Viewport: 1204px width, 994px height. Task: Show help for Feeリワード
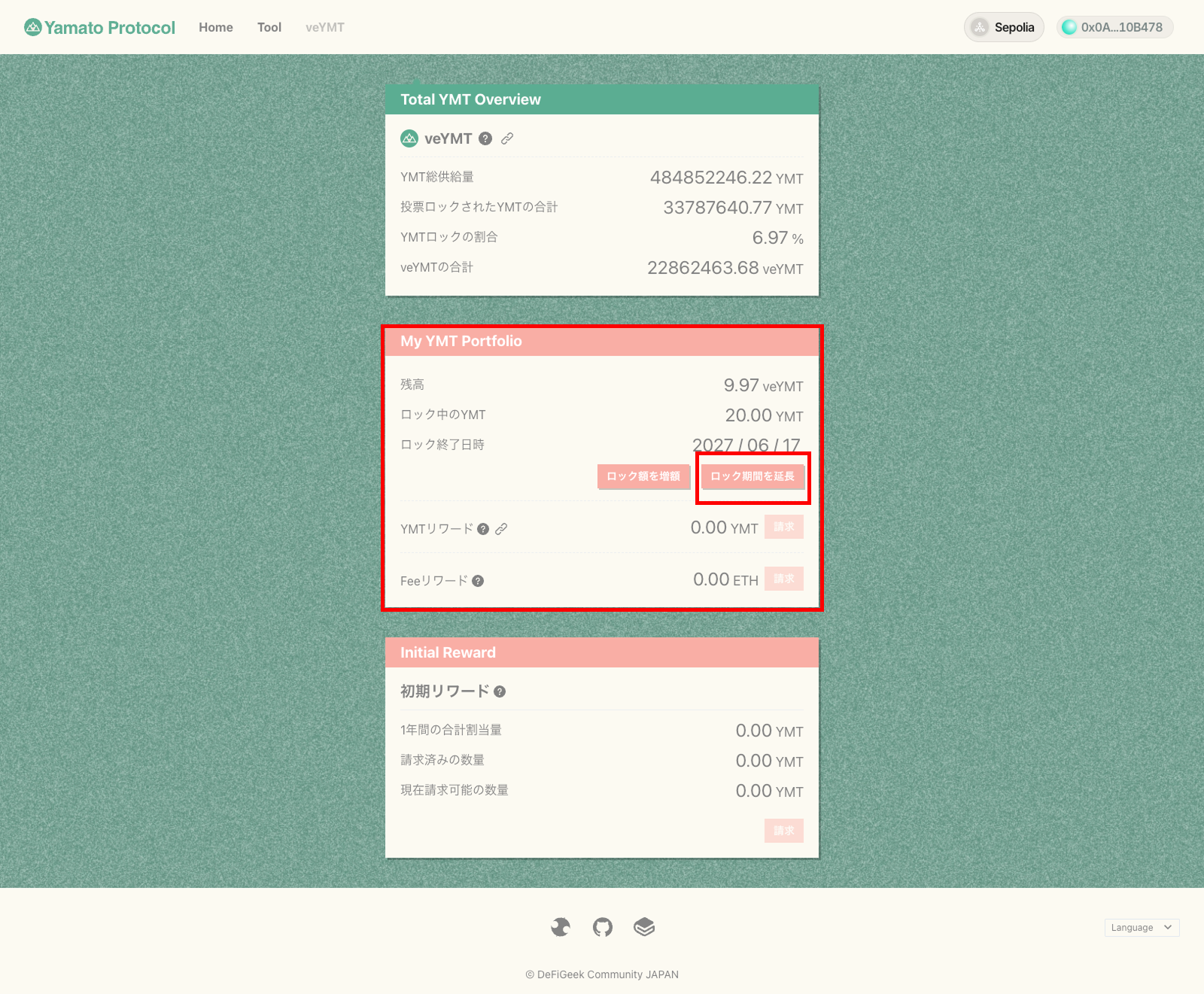(478, 581)
